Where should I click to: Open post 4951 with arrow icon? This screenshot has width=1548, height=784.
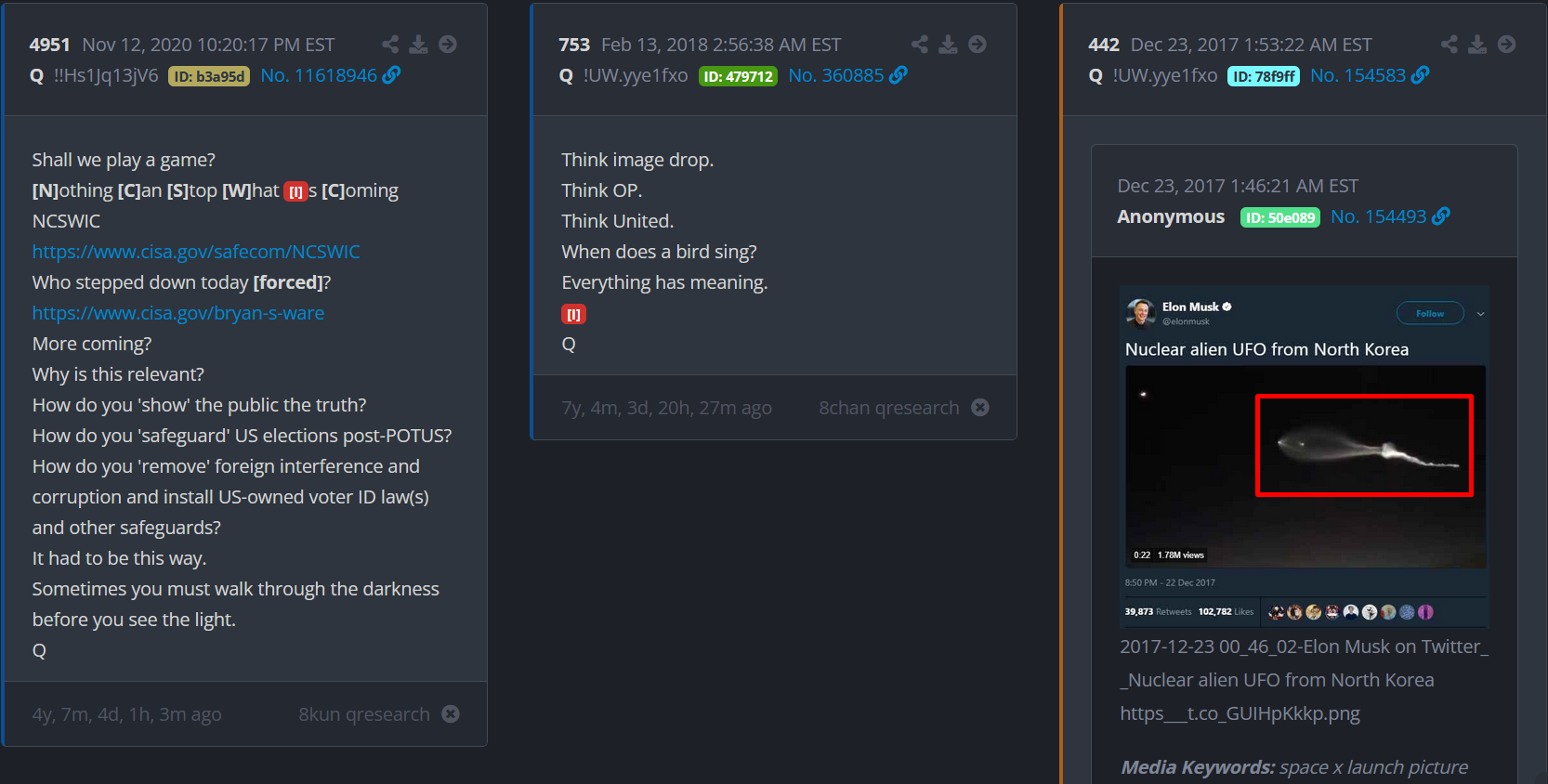pyautogui.click(x=448, y=45)
